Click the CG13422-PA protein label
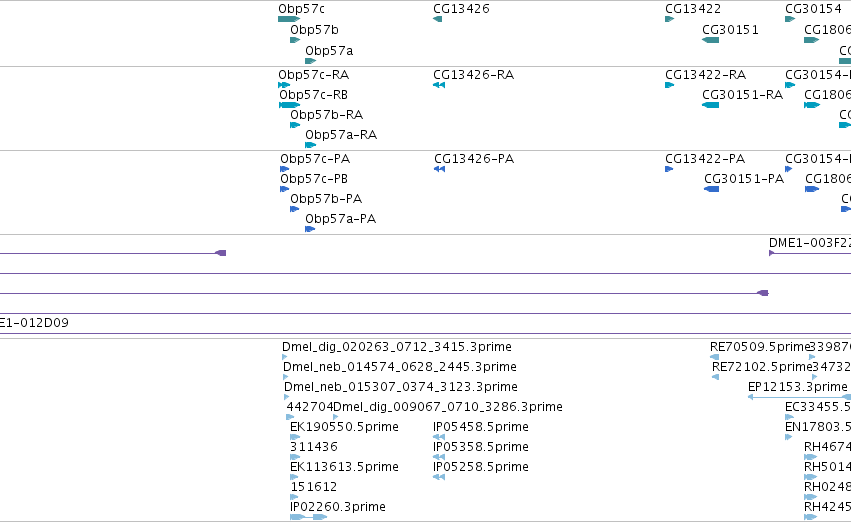 pyautogui.click(x=705, y=159)
